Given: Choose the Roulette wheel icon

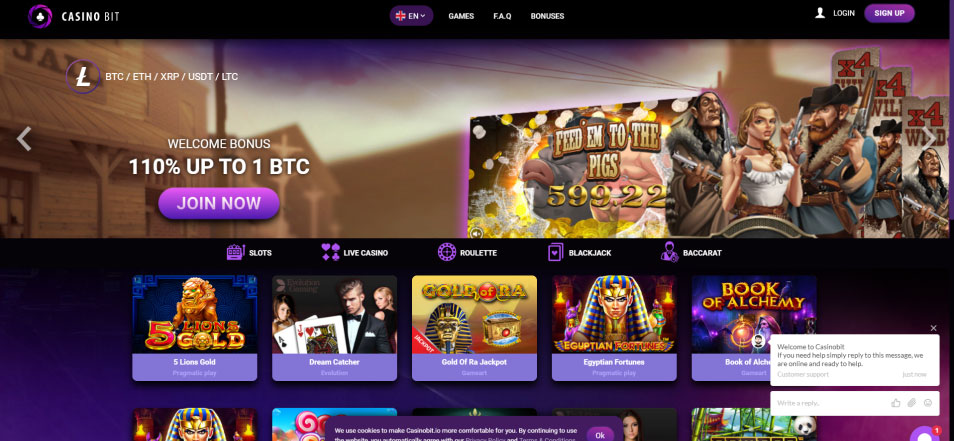Looking at the screenshot, I should coord(447,252).
